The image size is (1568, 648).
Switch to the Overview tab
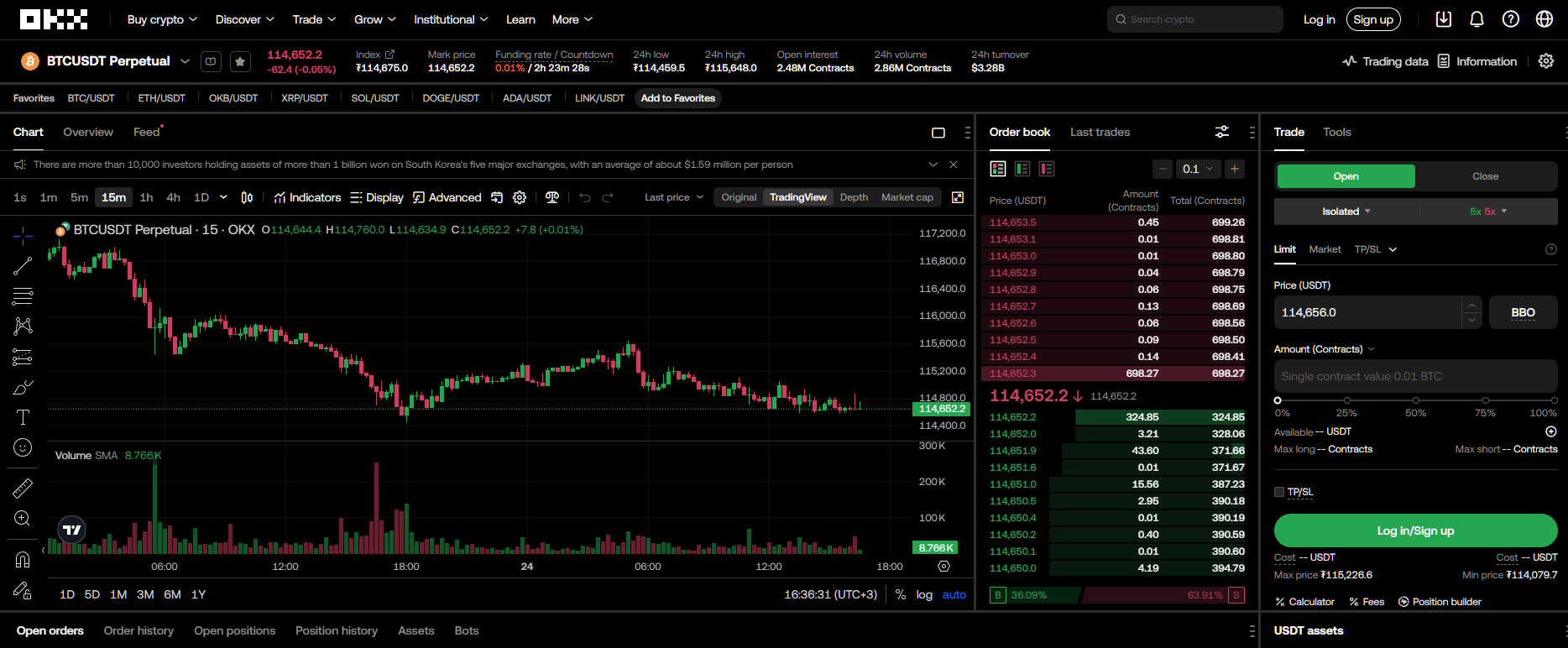click(88, 132)
